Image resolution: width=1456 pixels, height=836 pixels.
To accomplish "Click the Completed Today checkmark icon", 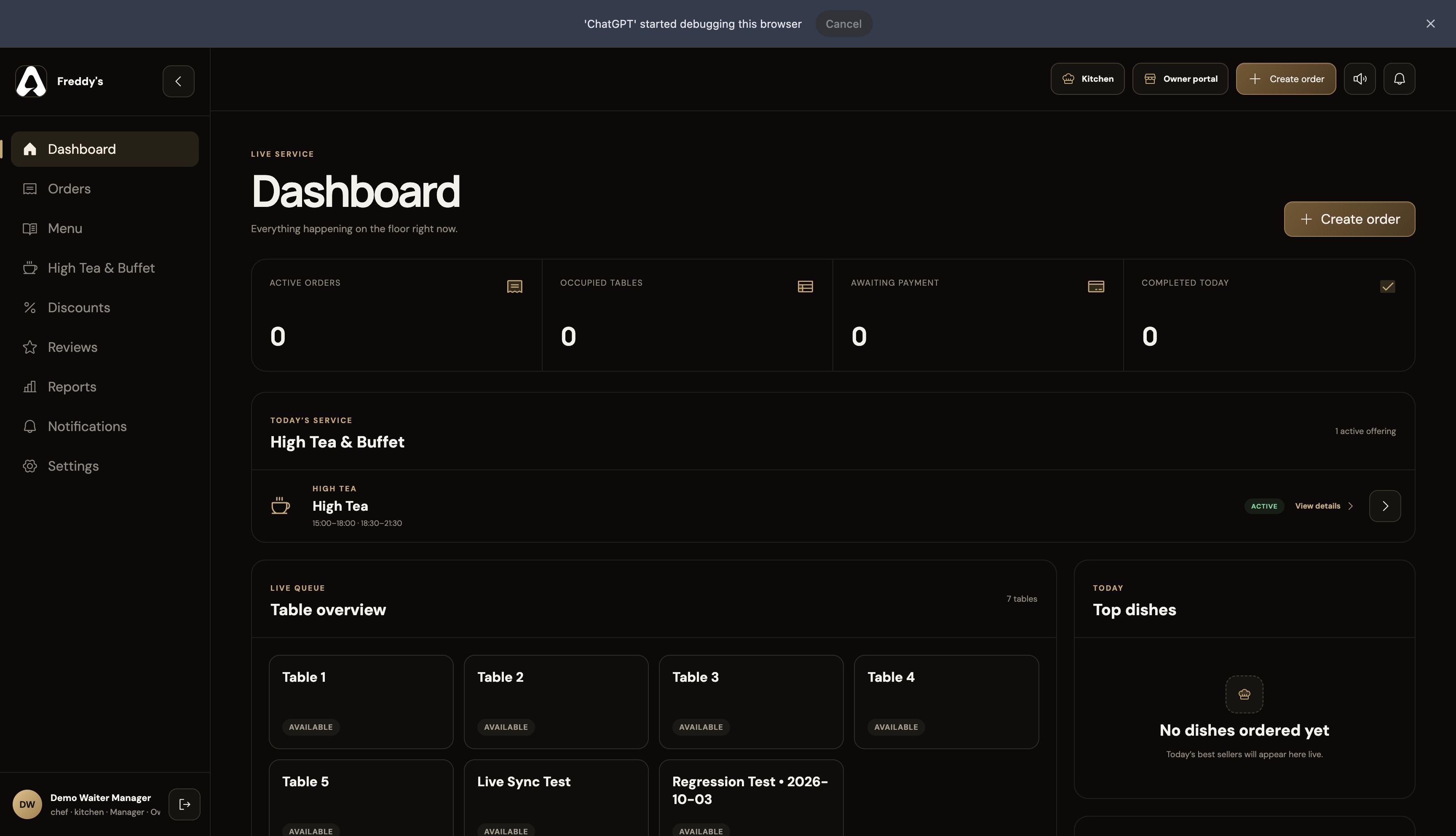I will (x=1387, y=287).
